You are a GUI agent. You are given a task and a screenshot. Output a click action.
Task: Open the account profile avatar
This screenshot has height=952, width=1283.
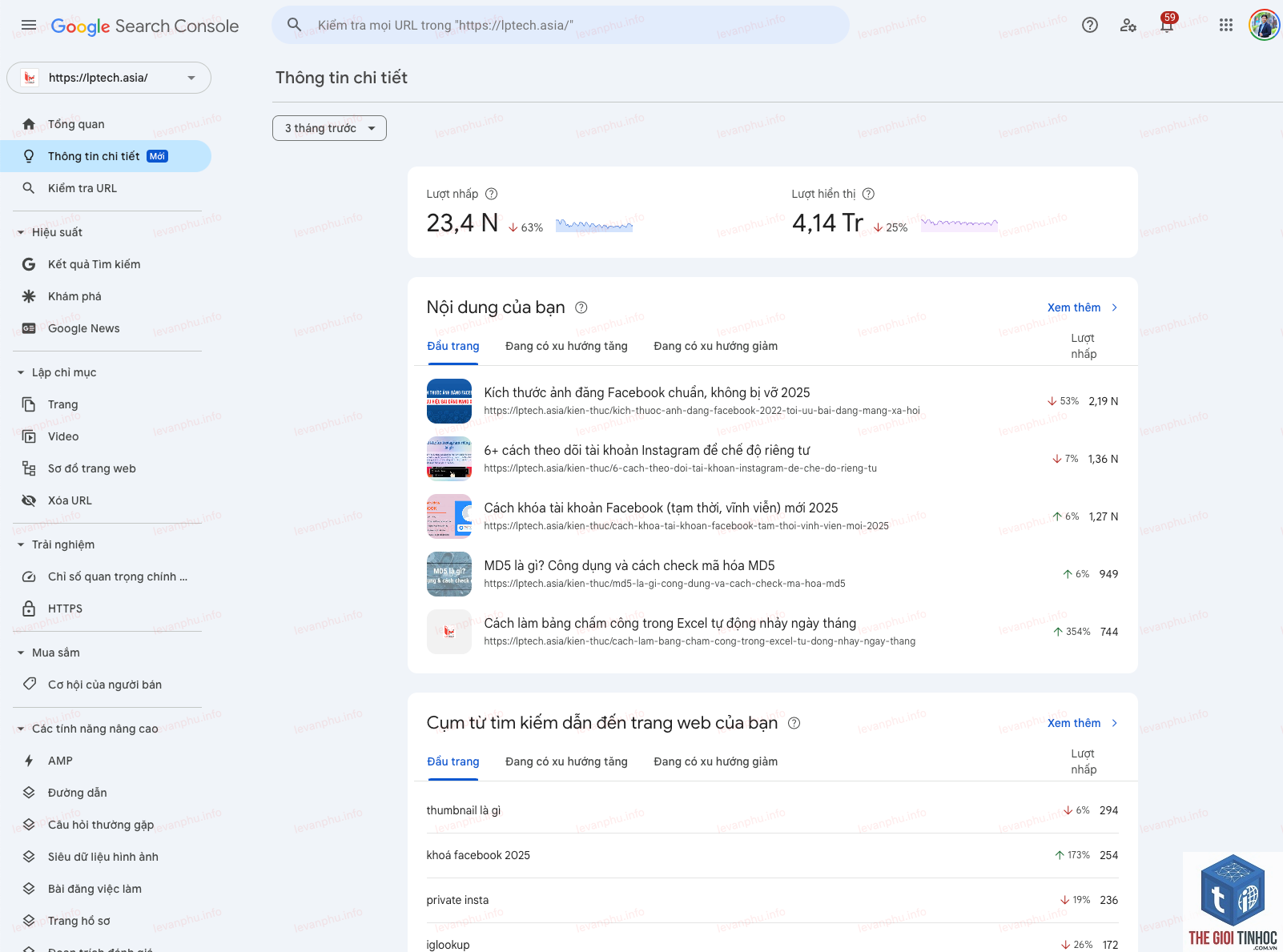[x=1265, y=25]
